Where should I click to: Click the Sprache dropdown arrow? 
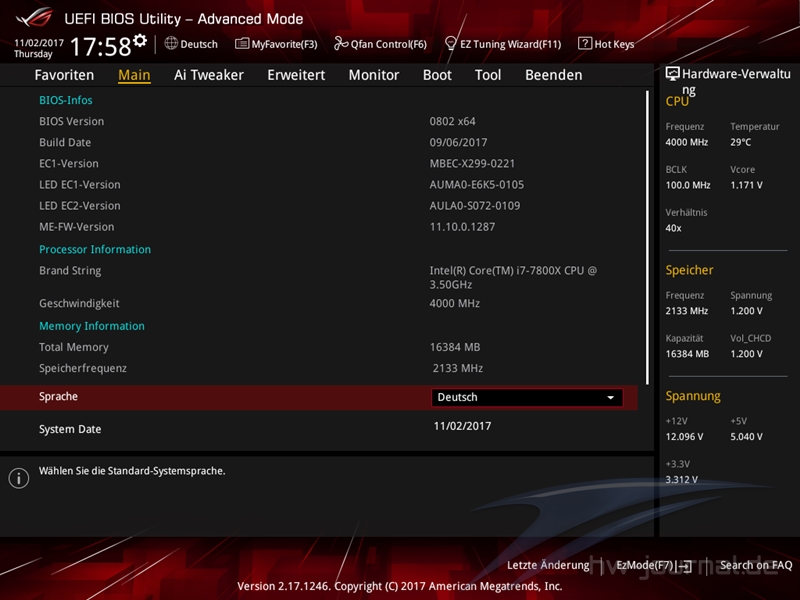coord(610,397)
